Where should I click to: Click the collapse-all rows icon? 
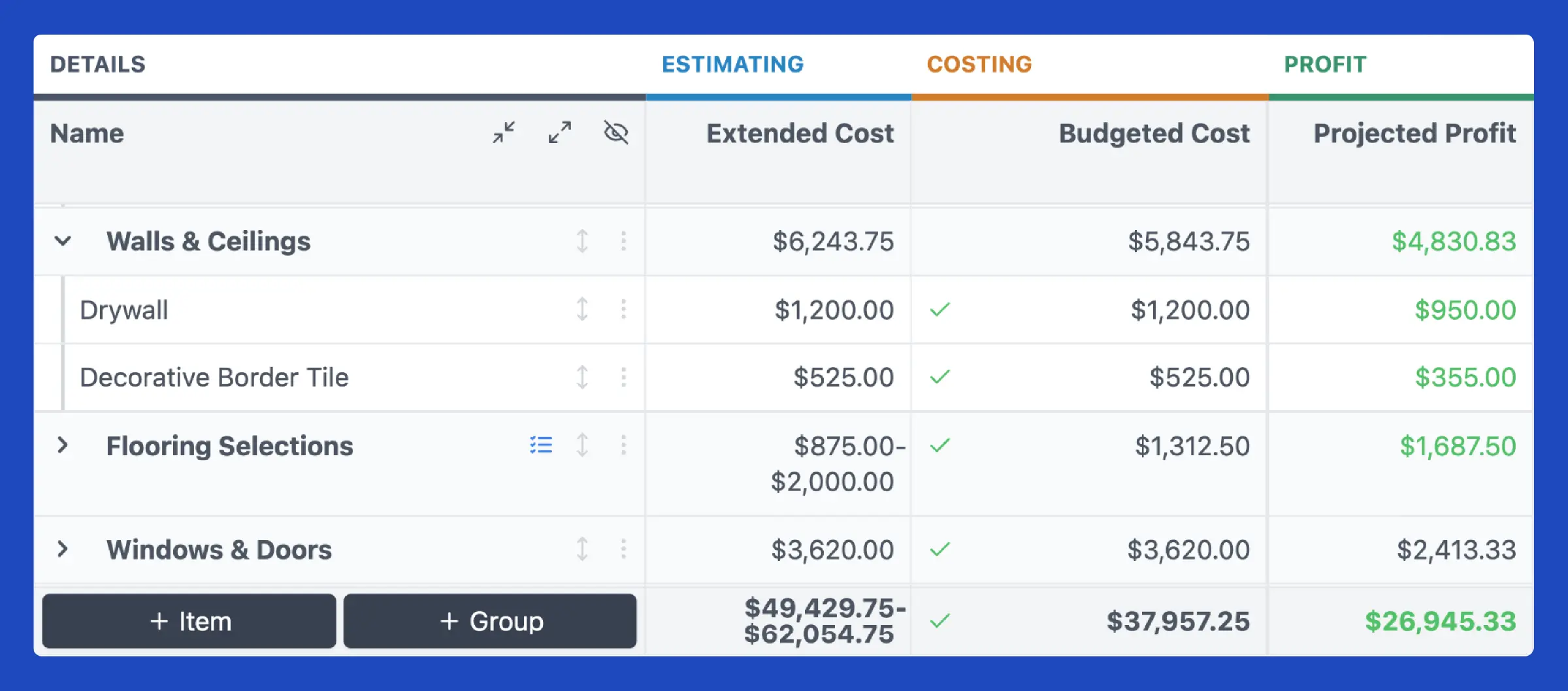click(503, 133)
